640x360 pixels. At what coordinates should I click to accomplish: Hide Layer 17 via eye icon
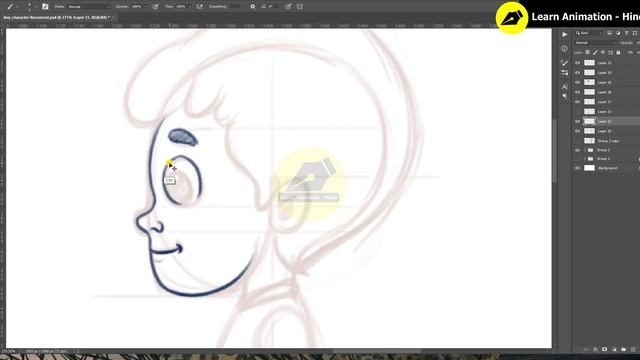click(577, 102)
